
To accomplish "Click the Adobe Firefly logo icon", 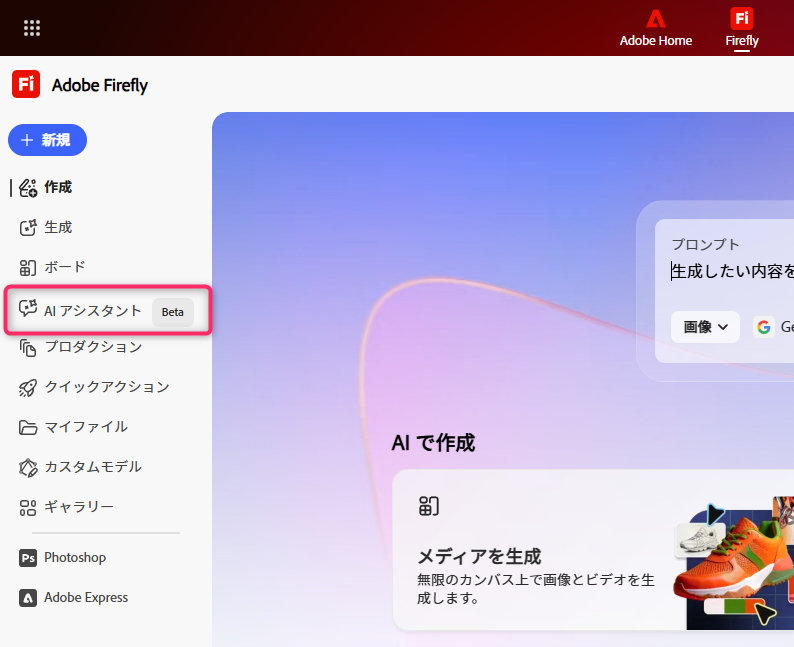I will point(26,85).
